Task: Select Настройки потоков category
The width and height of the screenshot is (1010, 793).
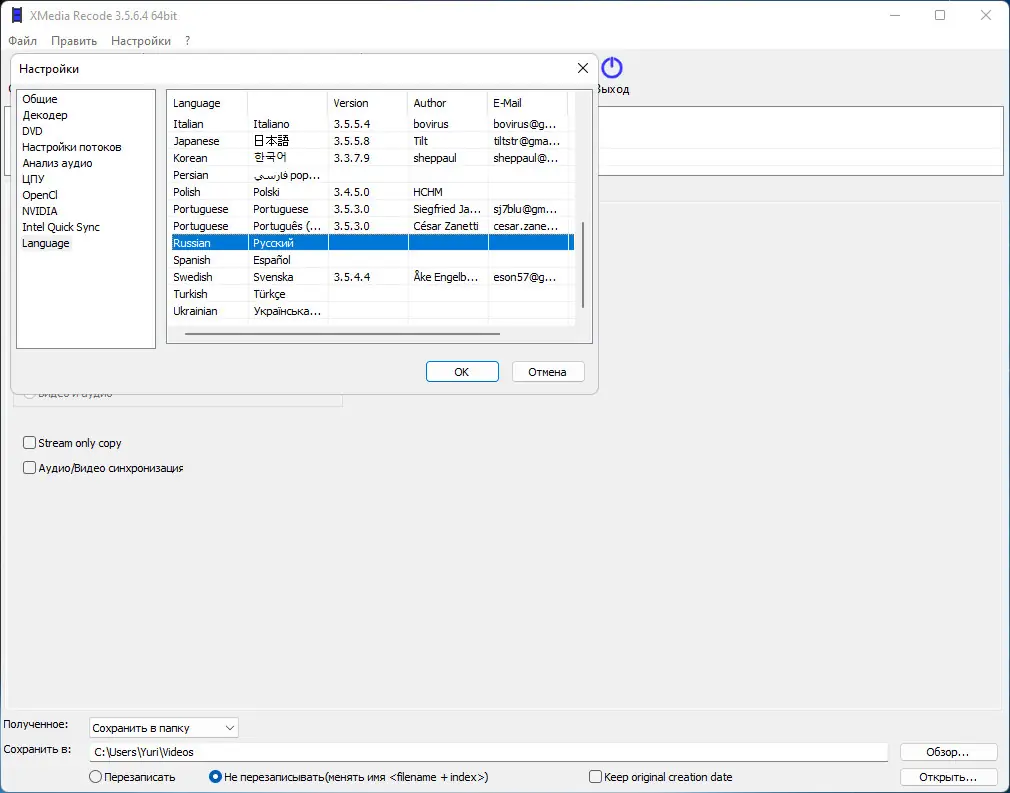Action: [71, 147]
